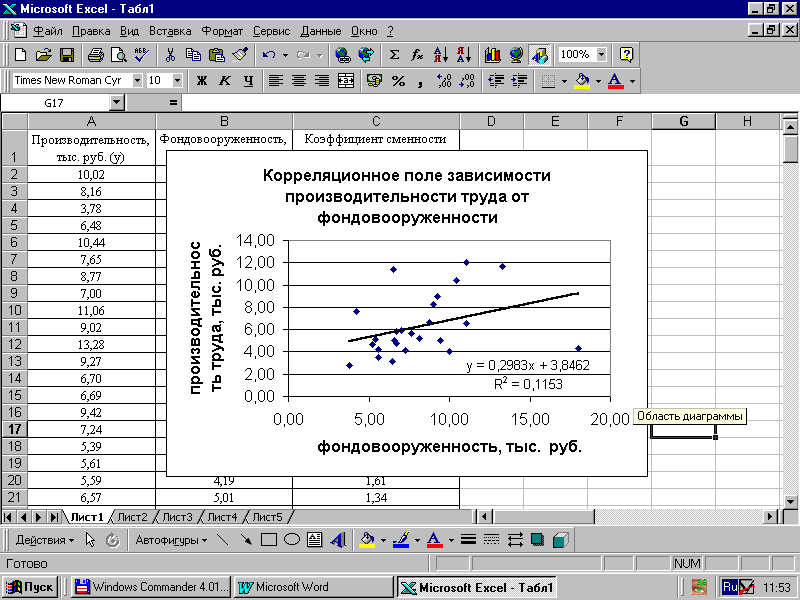Copy selection with the Copy icon
800x600 pixels.
[x=193, y=55]
